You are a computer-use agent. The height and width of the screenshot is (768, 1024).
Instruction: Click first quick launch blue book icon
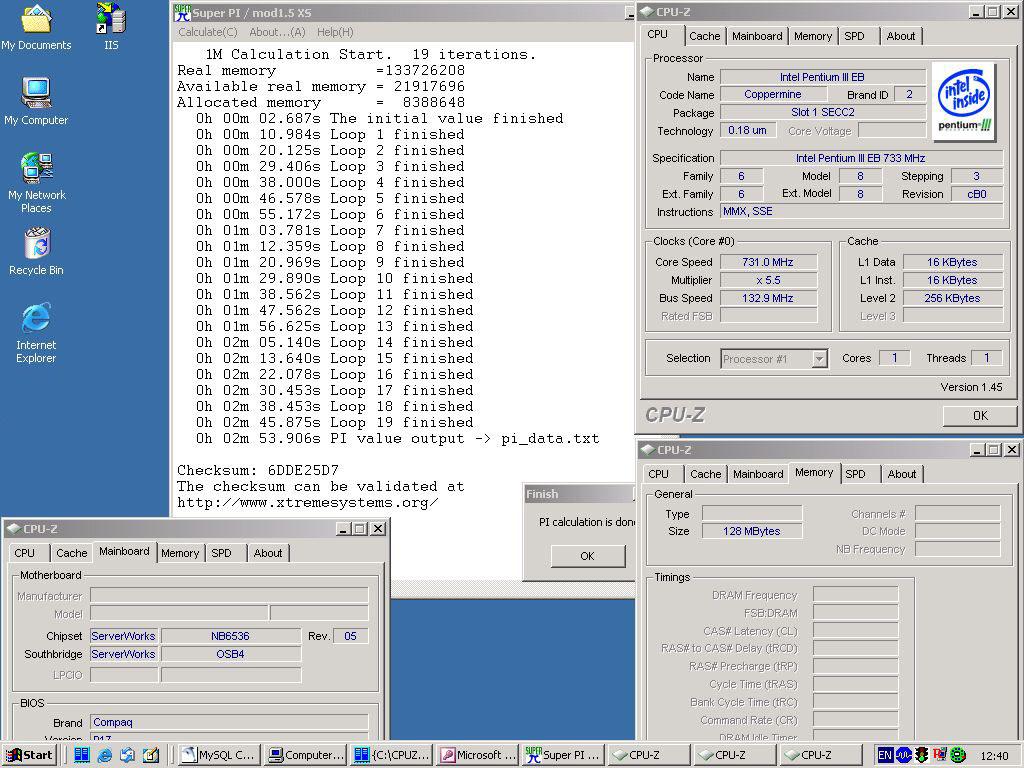(82, 756)
